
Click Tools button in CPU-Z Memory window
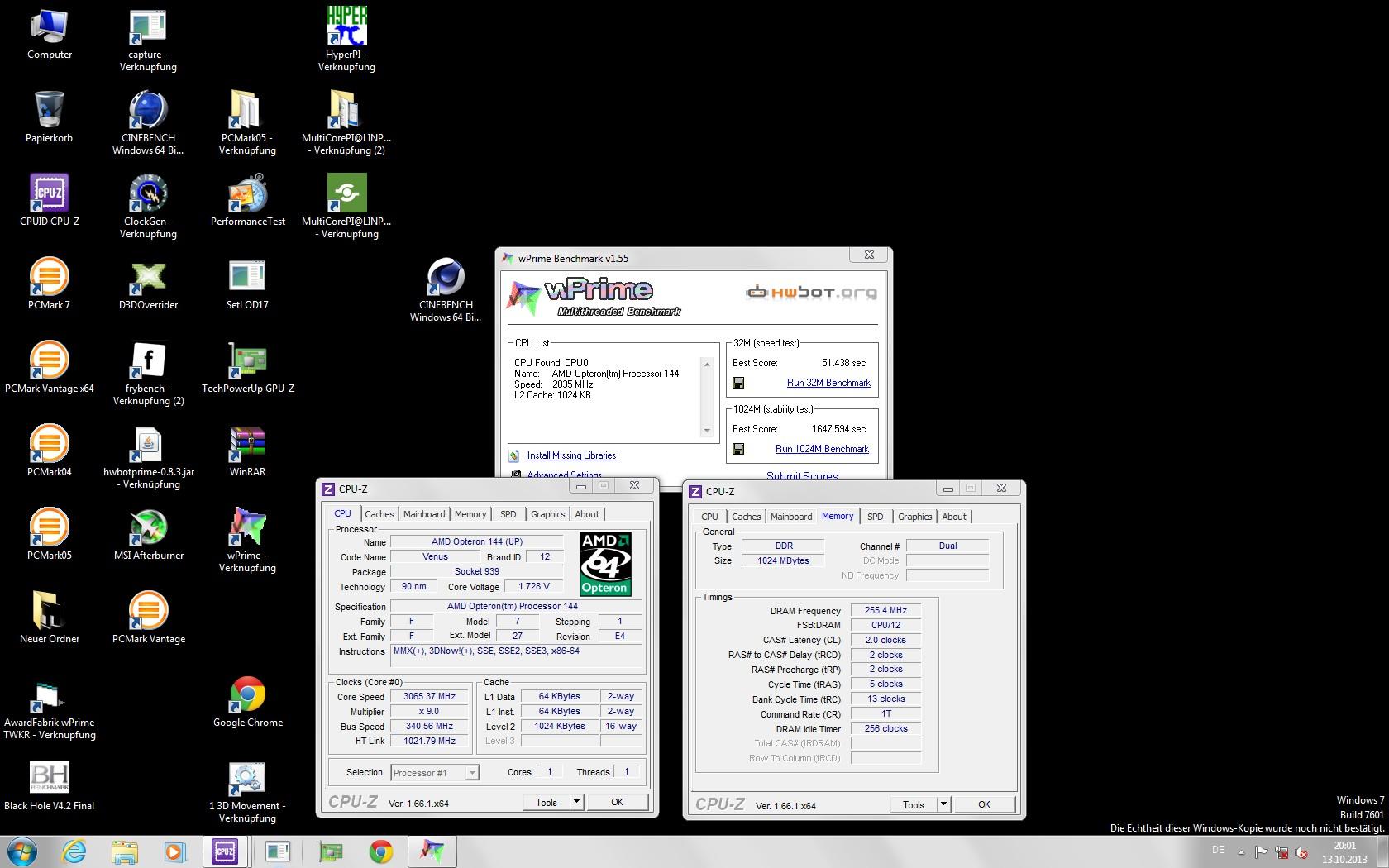(x=914, y=804)
